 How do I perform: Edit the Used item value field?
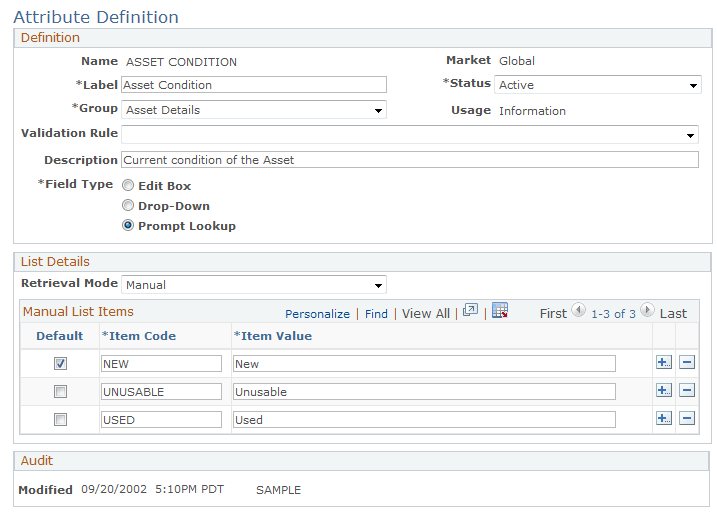click(424, 420)
